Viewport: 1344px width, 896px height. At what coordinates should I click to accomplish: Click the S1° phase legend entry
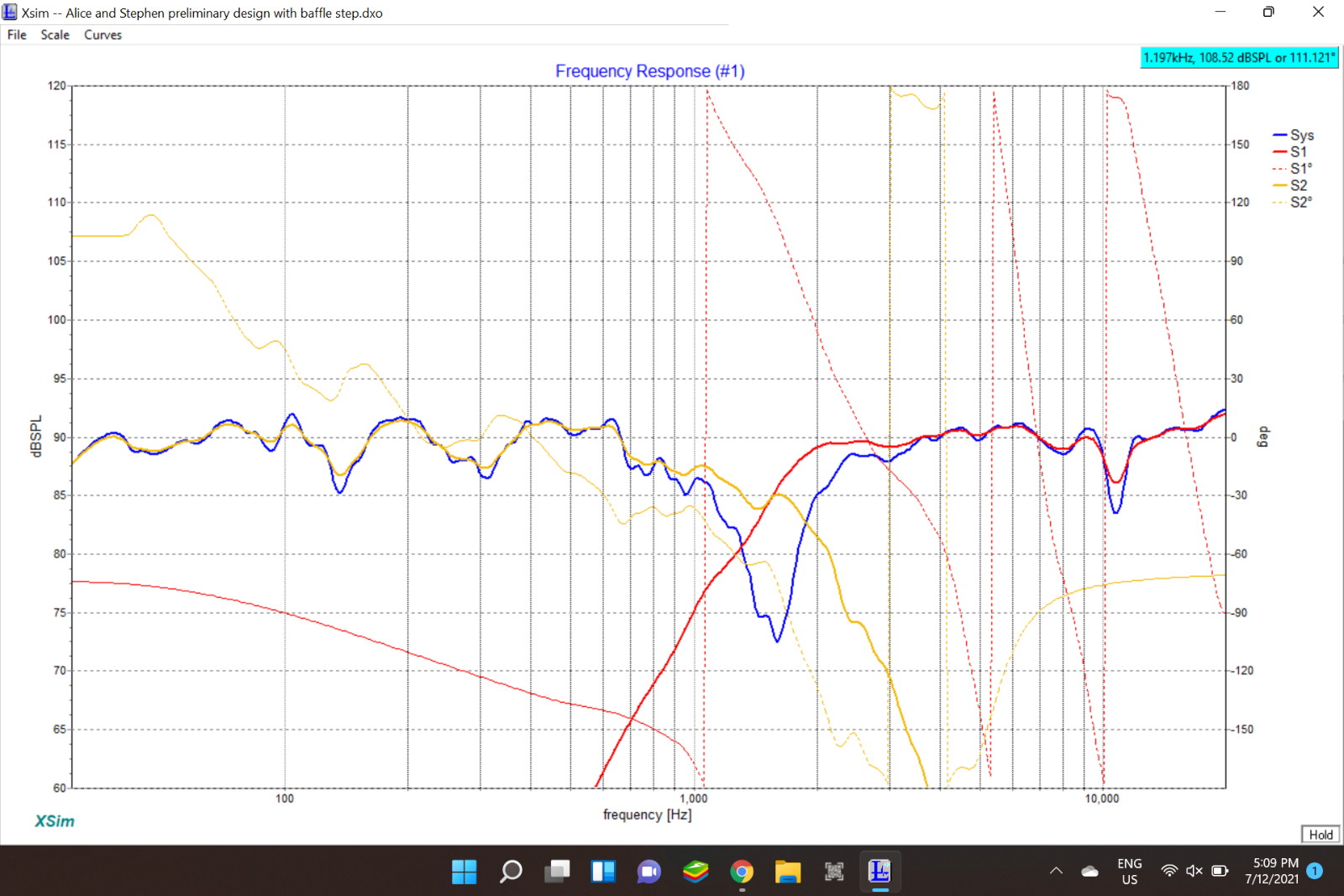point(1294,169)
